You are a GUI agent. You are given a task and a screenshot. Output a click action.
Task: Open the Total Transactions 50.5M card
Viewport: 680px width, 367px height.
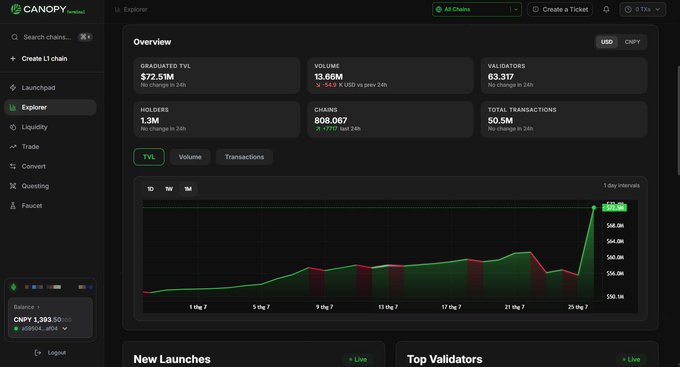point(564,119)
